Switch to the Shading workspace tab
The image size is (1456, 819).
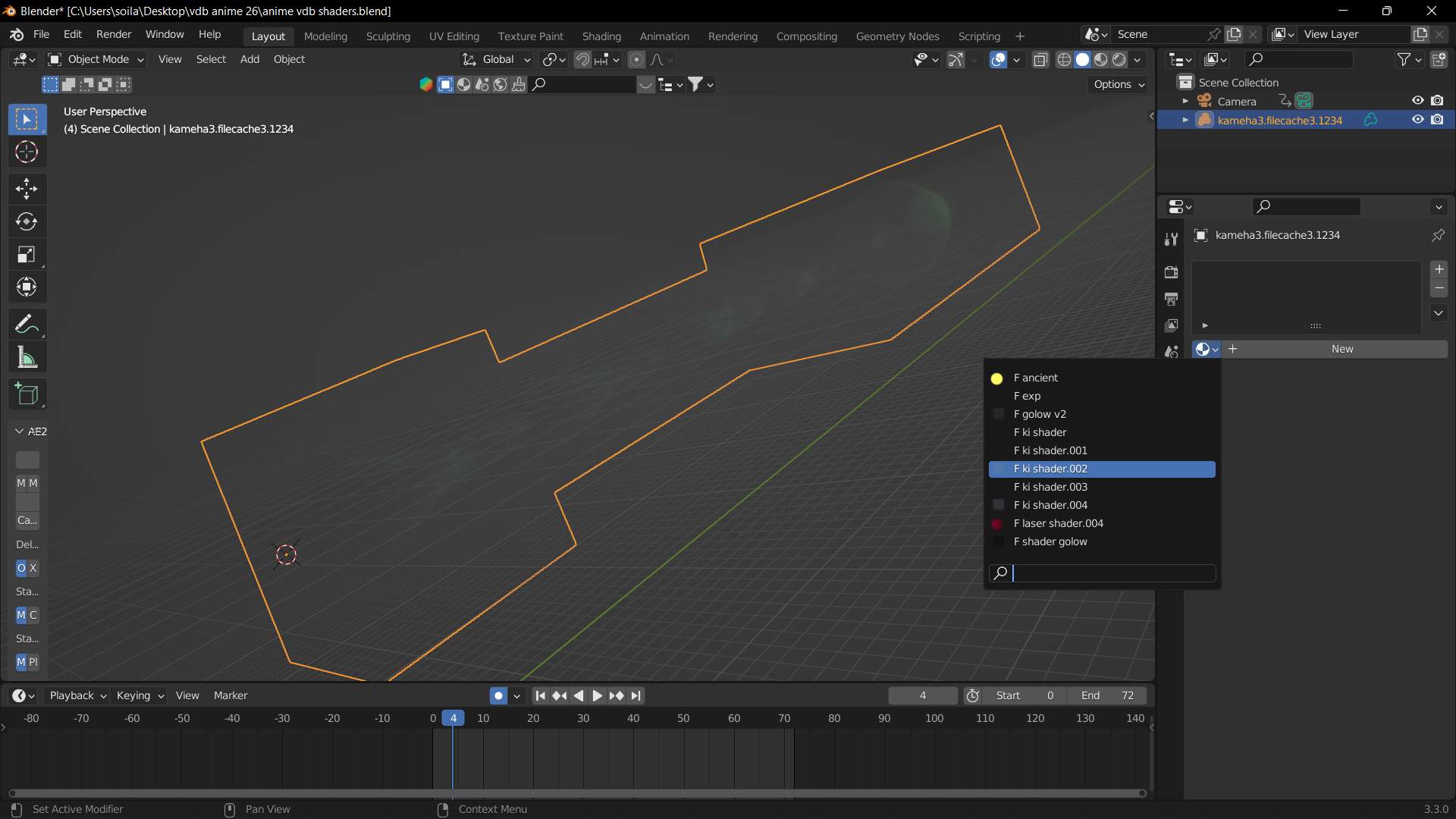point(601,36)
